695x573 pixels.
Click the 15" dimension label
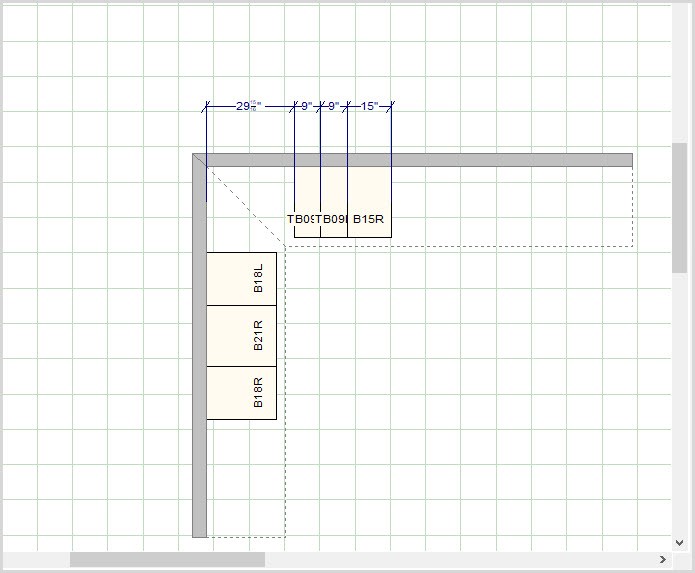370,106
